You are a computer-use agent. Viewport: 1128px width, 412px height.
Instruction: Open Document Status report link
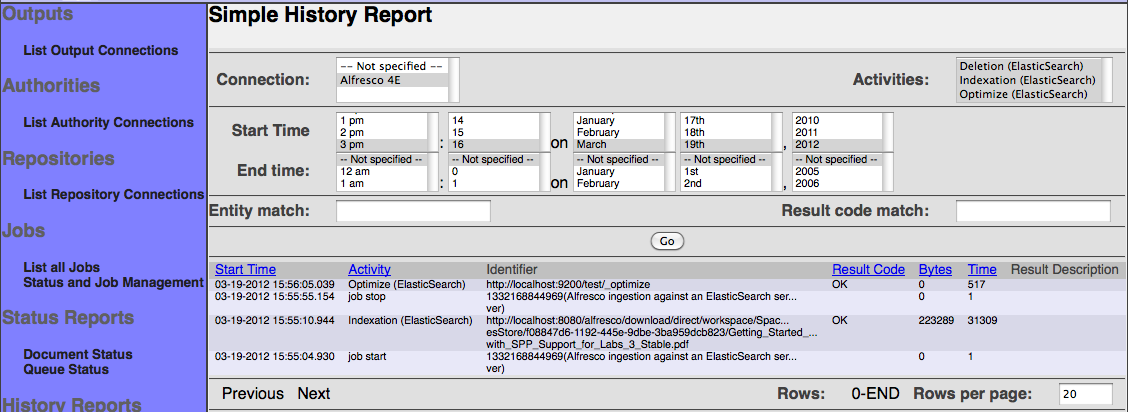(x=77, y=354)
